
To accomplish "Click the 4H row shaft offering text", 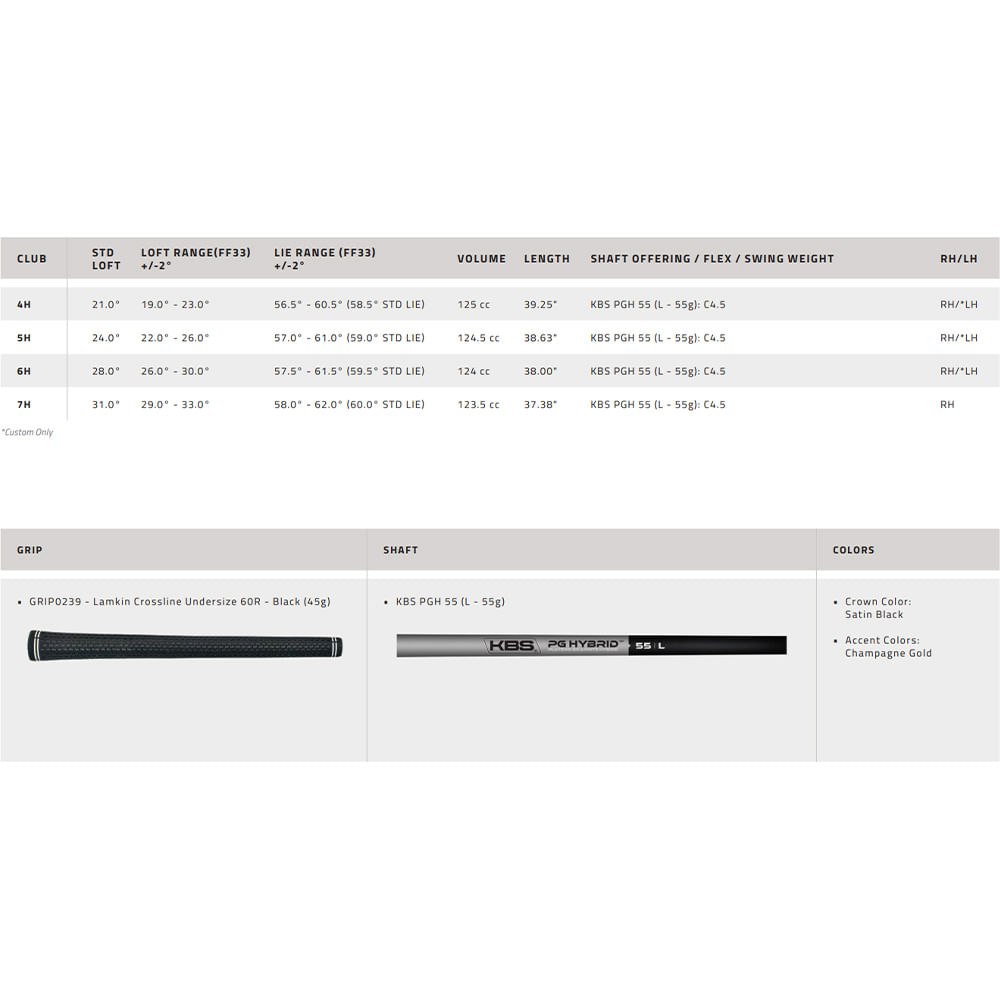I will pos(658,305).
